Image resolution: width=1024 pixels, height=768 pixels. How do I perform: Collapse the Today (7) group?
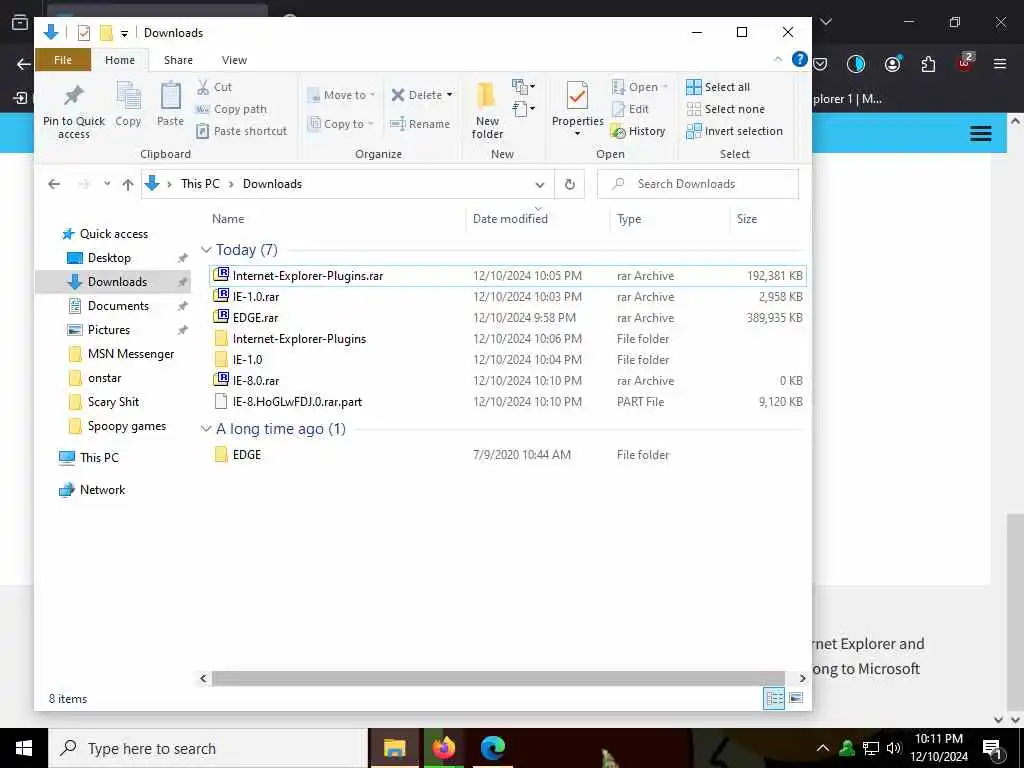[206, 249]
